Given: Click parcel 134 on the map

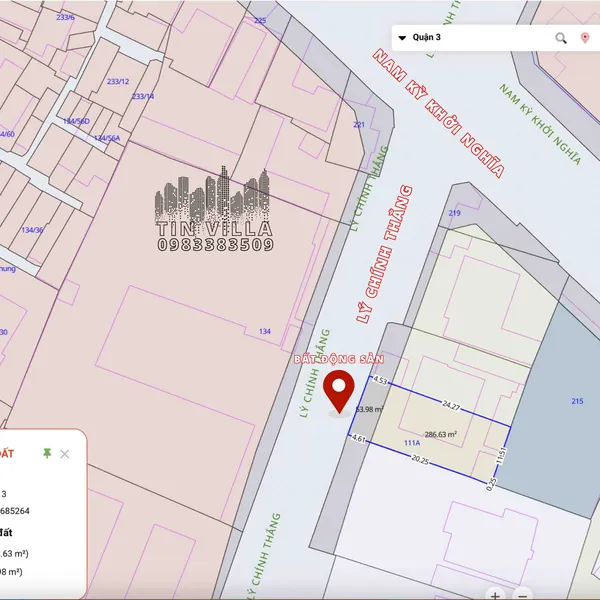Looking at the screenshot, I should pyautogui.click(x=264, y=331).
